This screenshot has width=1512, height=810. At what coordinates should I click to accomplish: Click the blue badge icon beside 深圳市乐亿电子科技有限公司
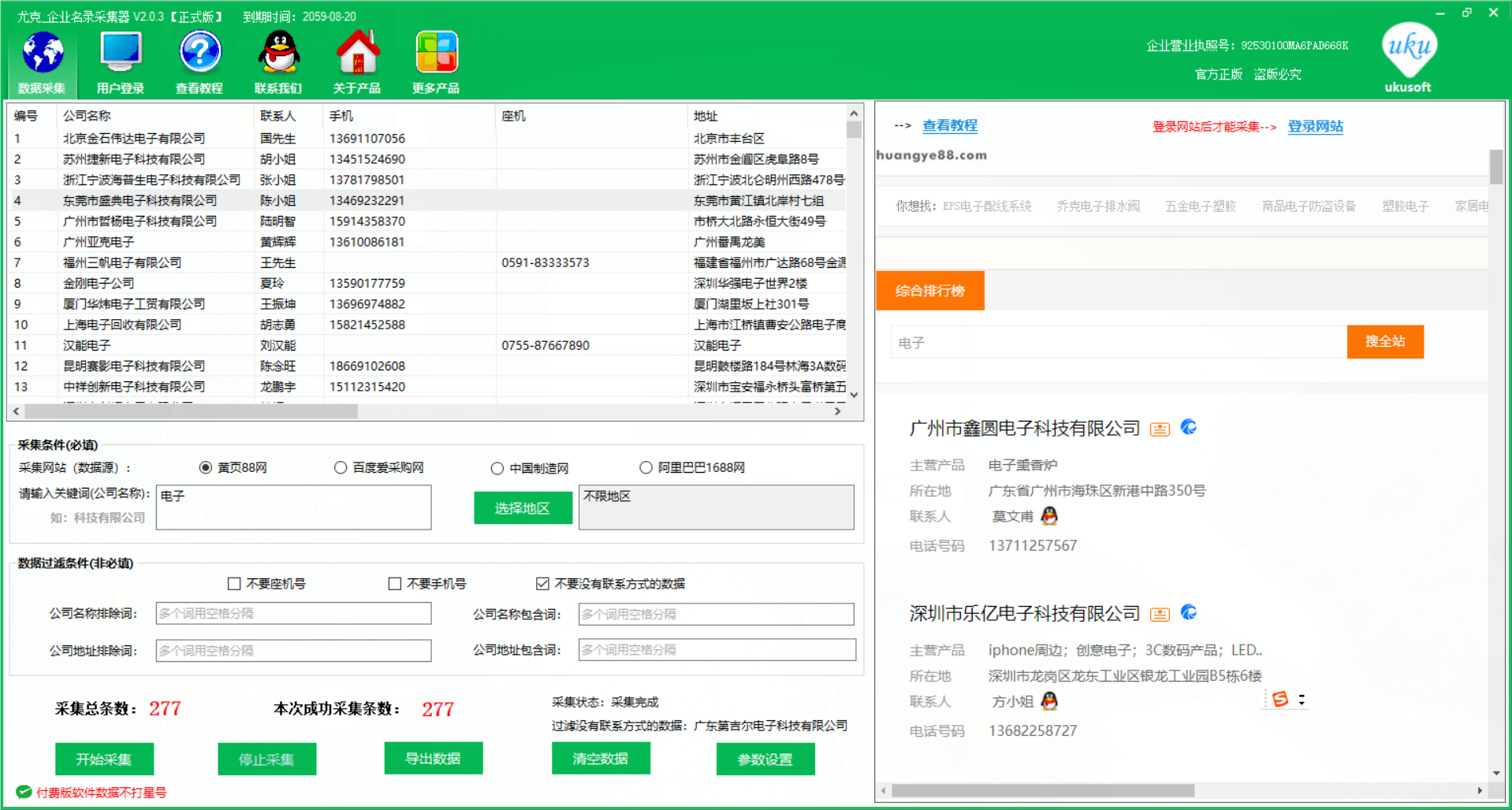(x=1189, y=612)
